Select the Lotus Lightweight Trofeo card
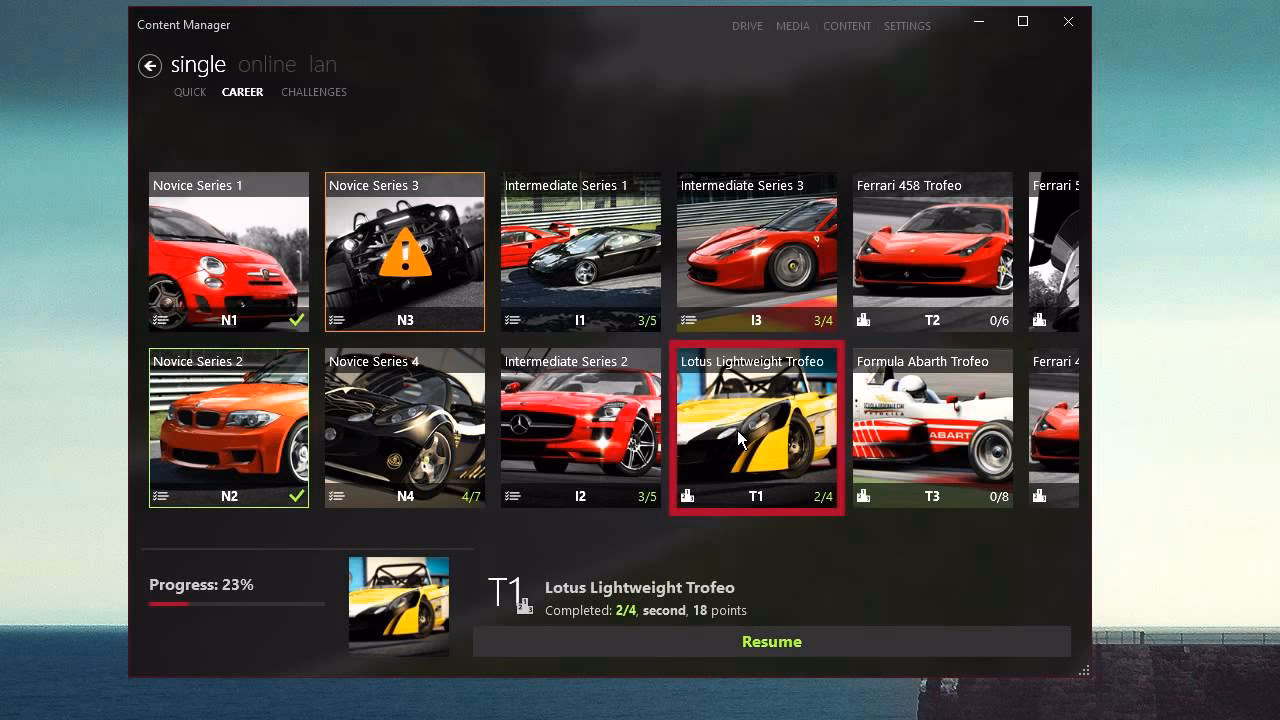 pyautogui.click(x=757, y=428)
